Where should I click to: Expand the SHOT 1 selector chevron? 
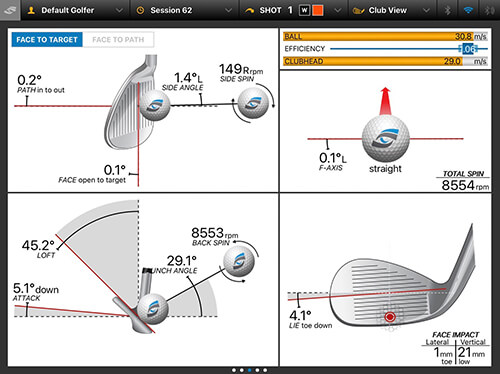coord(338,11)
